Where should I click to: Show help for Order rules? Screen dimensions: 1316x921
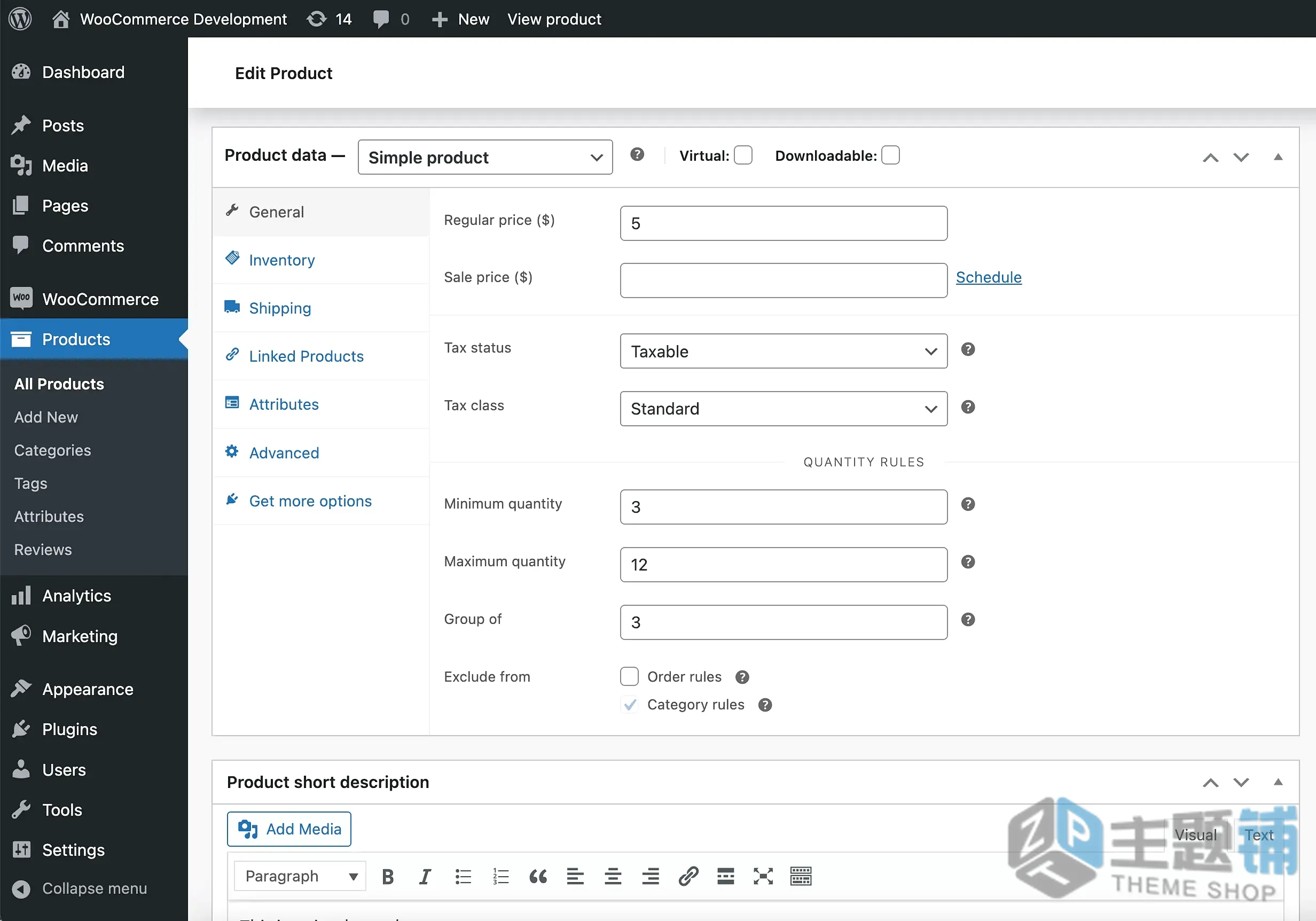point(742,677)
